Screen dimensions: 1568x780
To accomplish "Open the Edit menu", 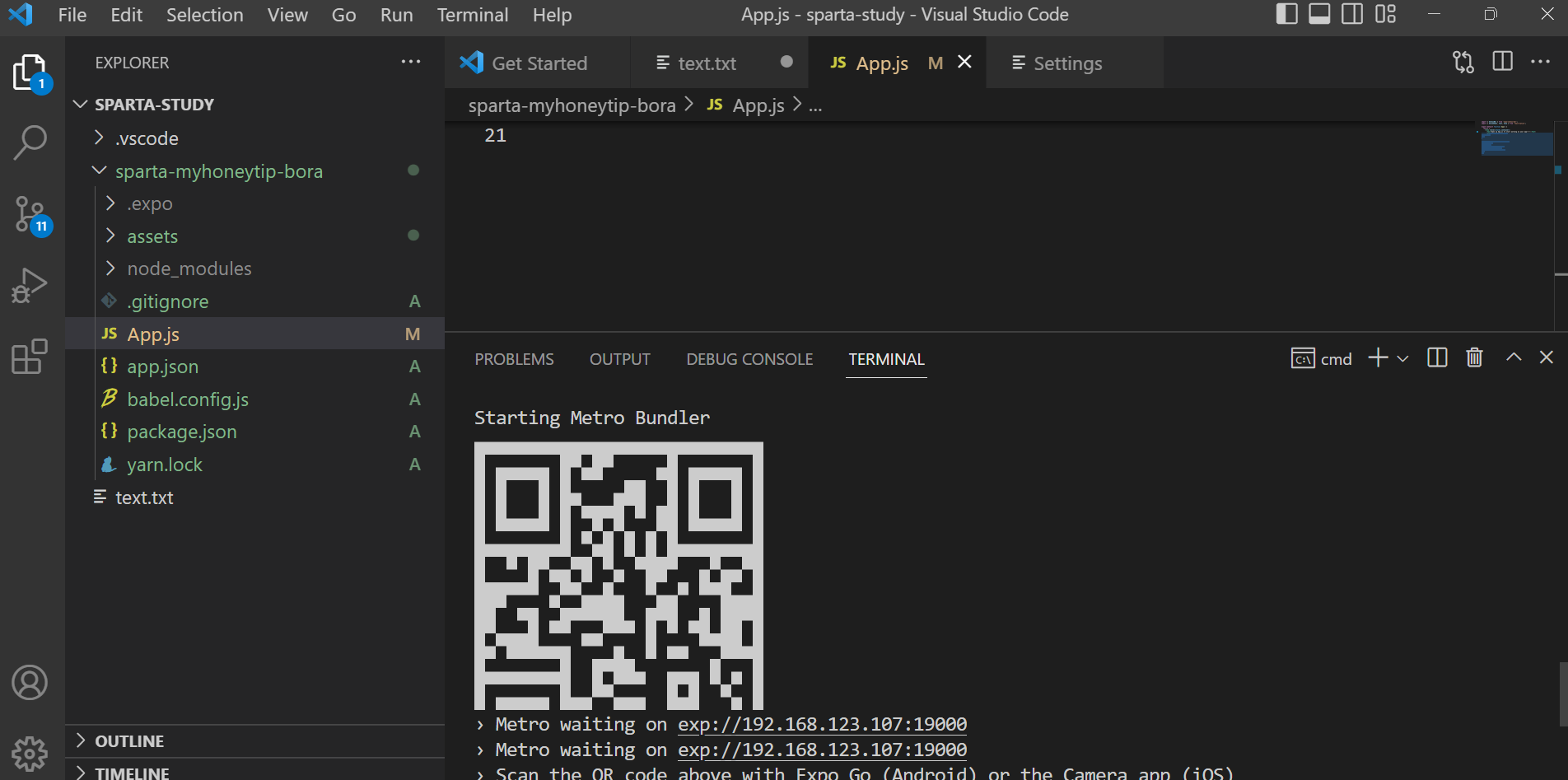I will (x=126, y=15).
